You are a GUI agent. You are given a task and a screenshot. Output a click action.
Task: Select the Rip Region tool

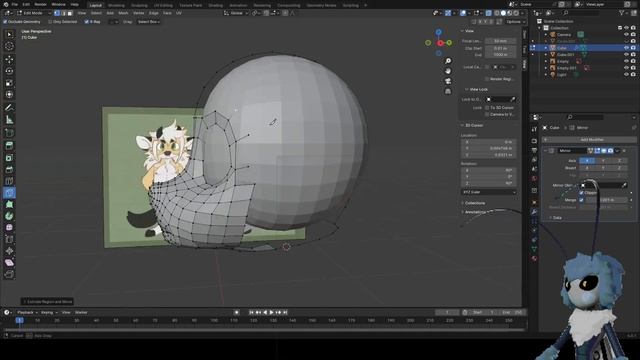pyautogui.click(x=9, y=274)
